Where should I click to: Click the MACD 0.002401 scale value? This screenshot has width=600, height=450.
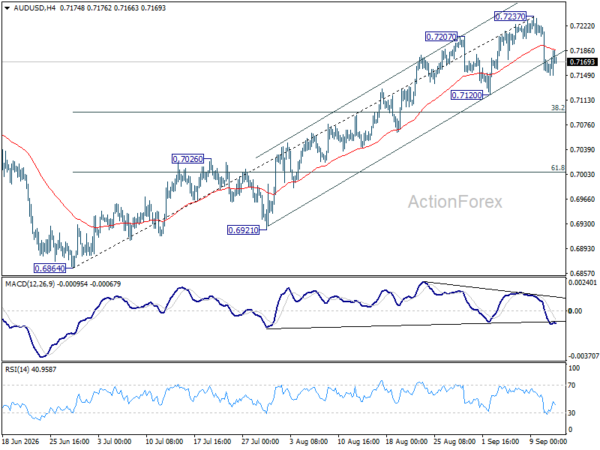click(583, 283)
